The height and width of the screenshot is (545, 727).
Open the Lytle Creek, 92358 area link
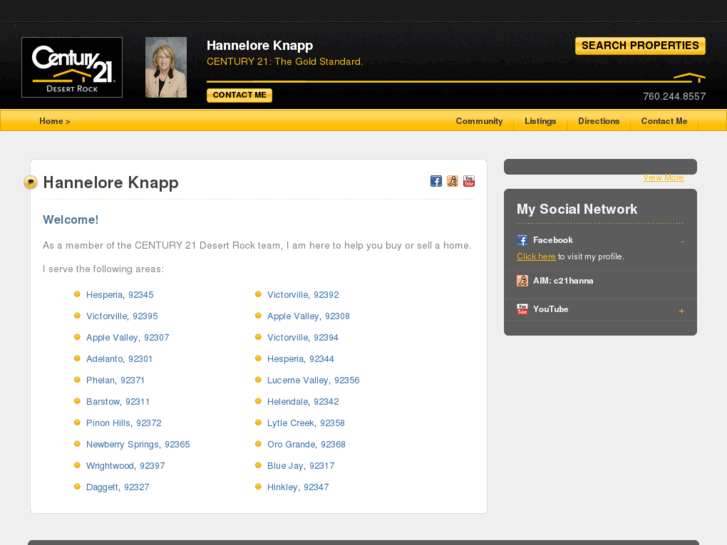[306, 423]
